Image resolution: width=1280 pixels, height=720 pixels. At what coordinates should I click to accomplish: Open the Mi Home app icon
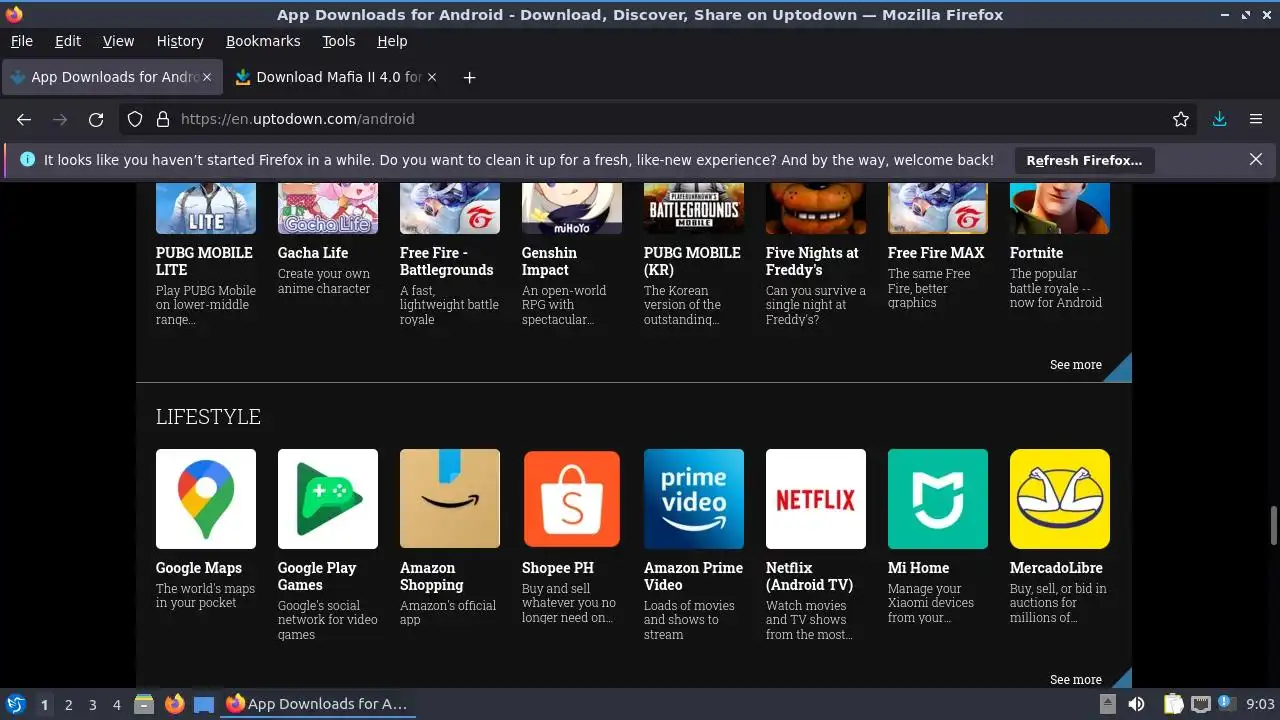click(x=938, y=499)
